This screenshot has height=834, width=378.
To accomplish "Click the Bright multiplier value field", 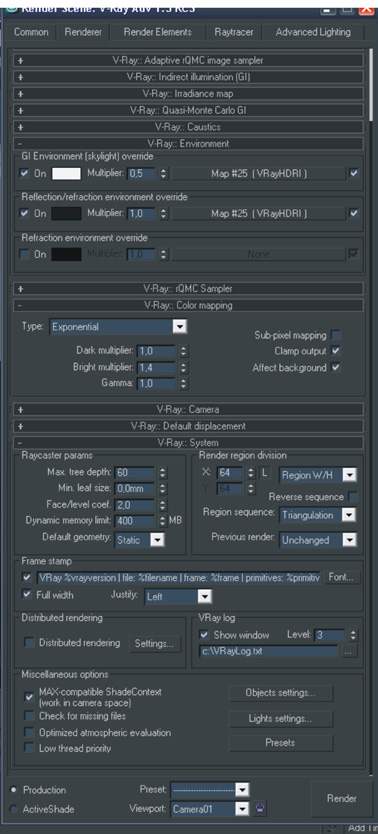I will click(156, 367).
